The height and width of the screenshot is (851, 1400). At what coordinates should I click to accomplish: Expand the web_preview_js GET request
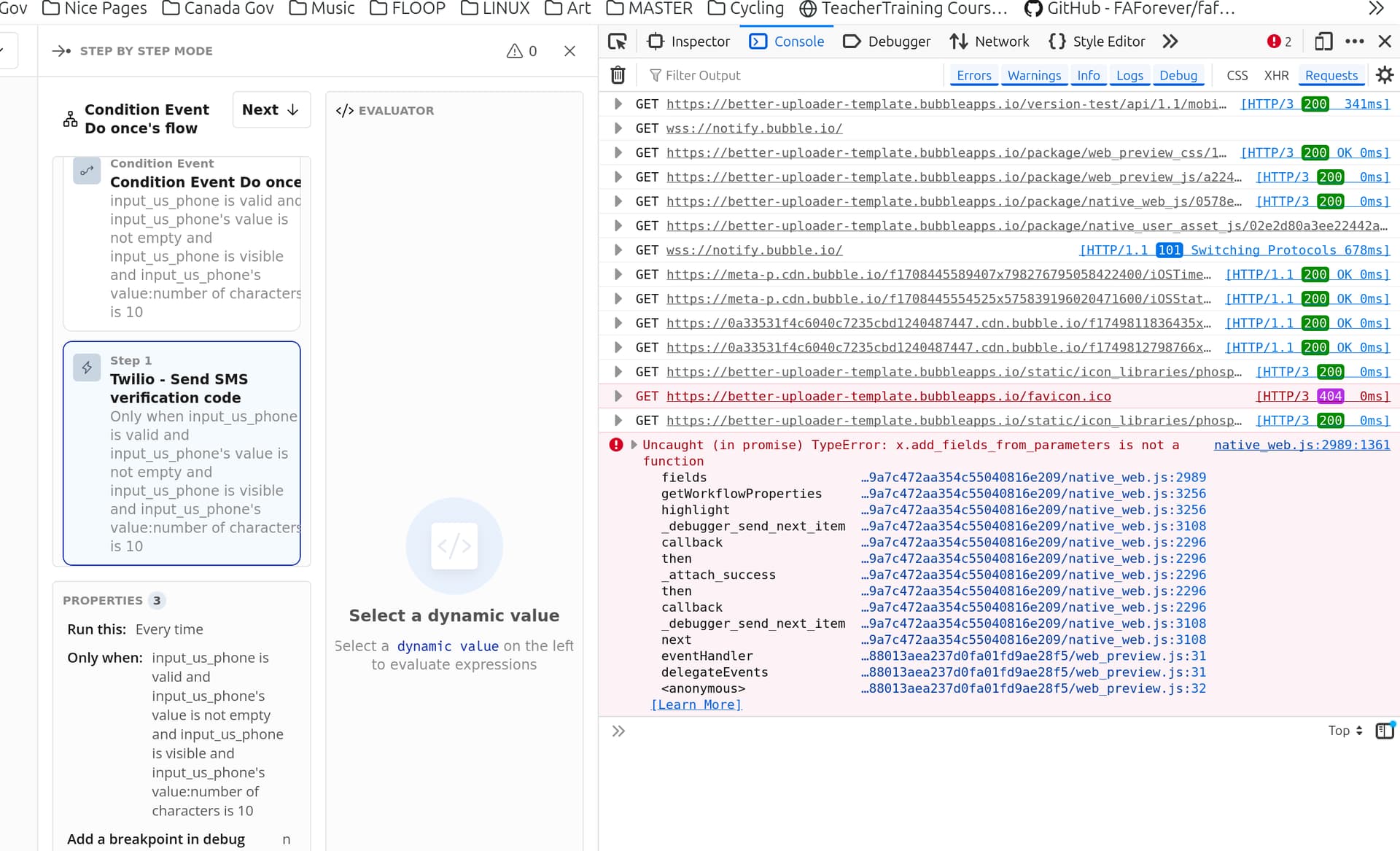618,177
